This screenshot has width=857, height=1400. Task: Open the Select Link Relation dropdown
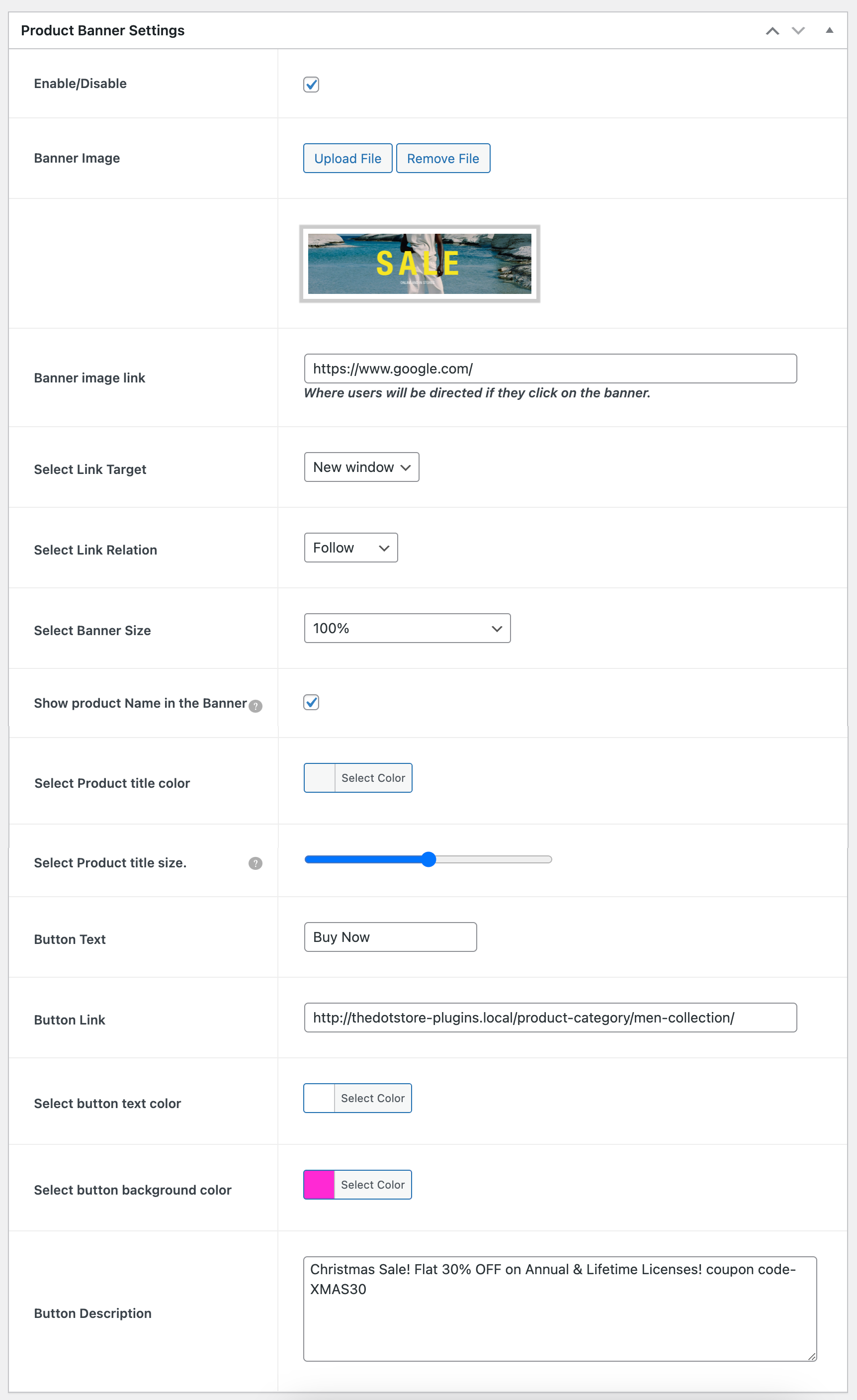click(x=350, y=548)
